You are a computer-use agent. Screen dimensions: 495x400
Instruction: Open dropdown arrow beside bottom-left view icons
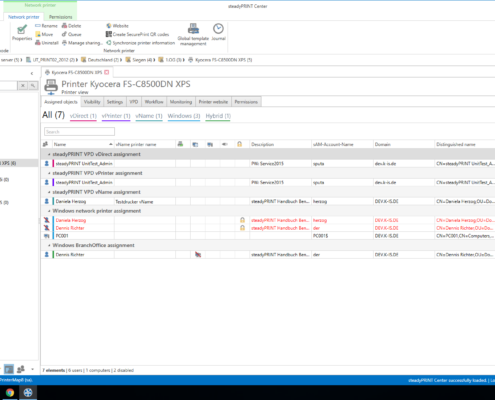[32, 369]
